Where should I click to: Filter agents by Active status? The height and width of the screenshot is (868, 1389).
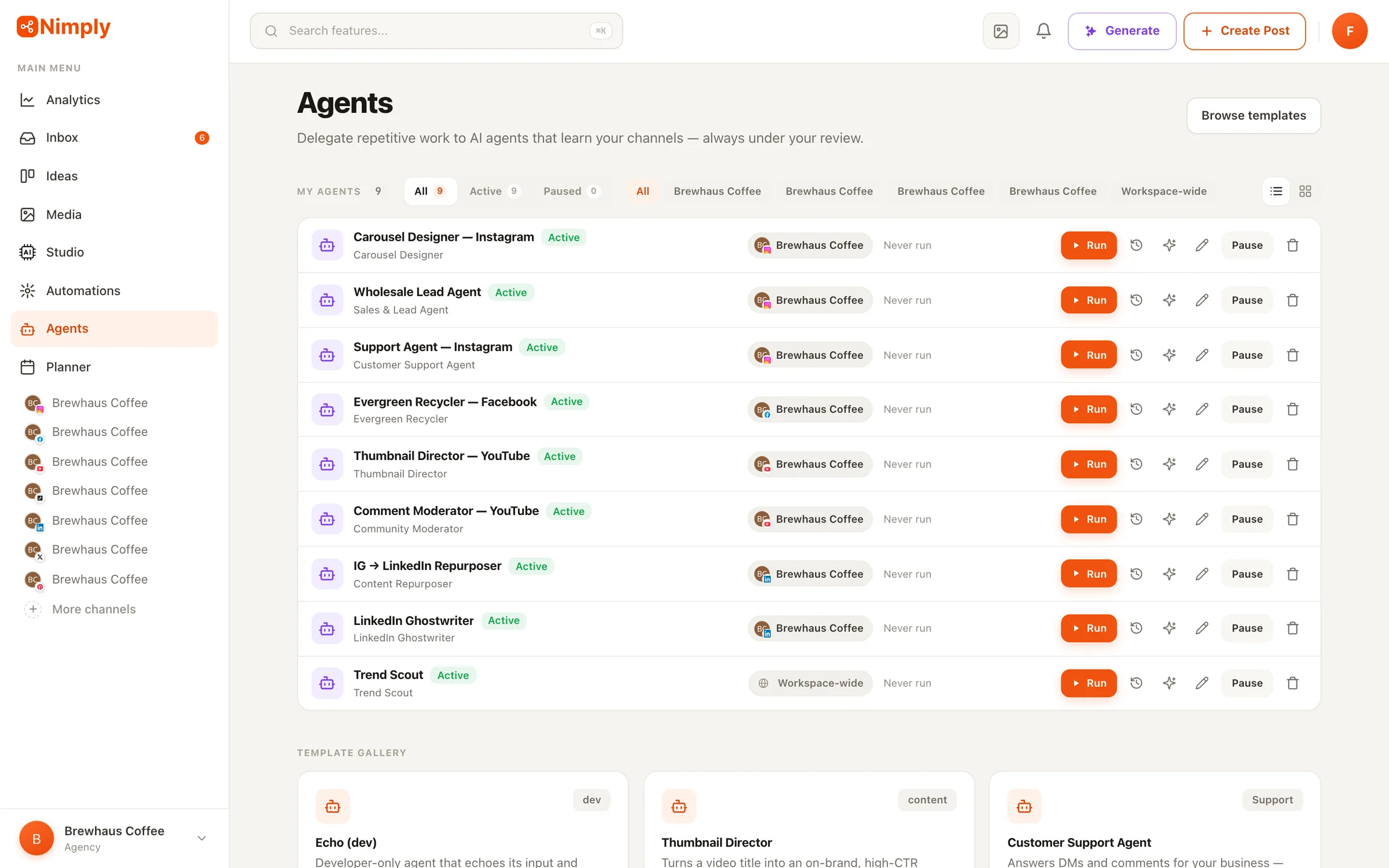point(495,191)
